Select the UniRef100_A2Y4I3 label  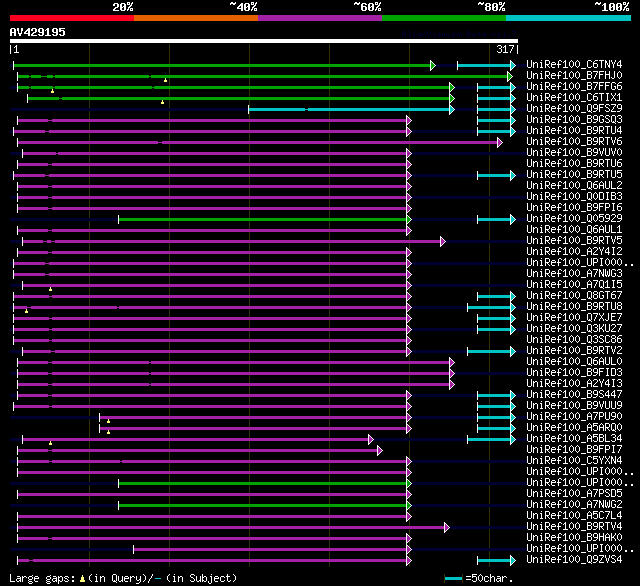point(574,384)
